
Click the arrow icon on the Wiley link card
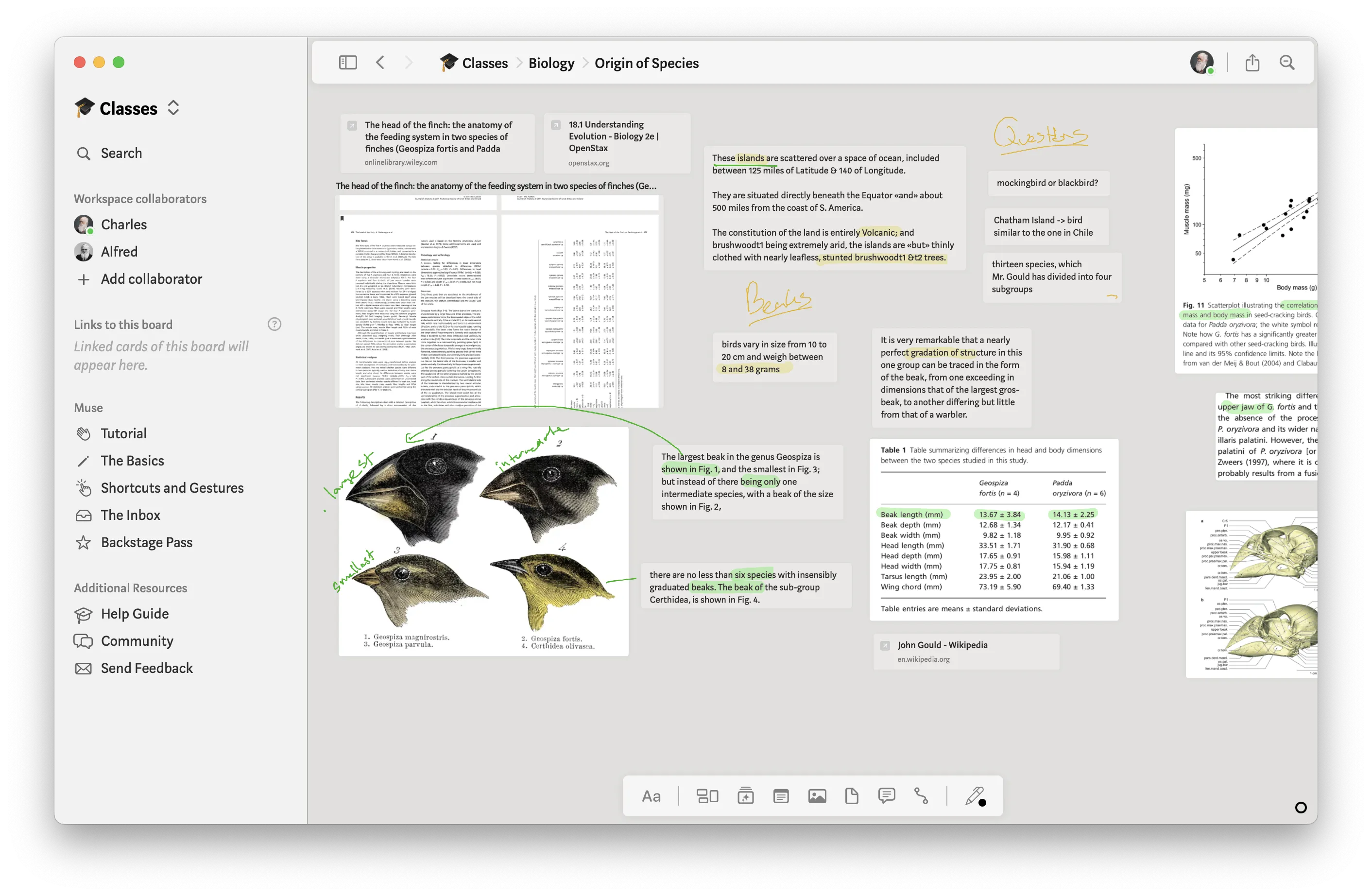tap(352, 125)
